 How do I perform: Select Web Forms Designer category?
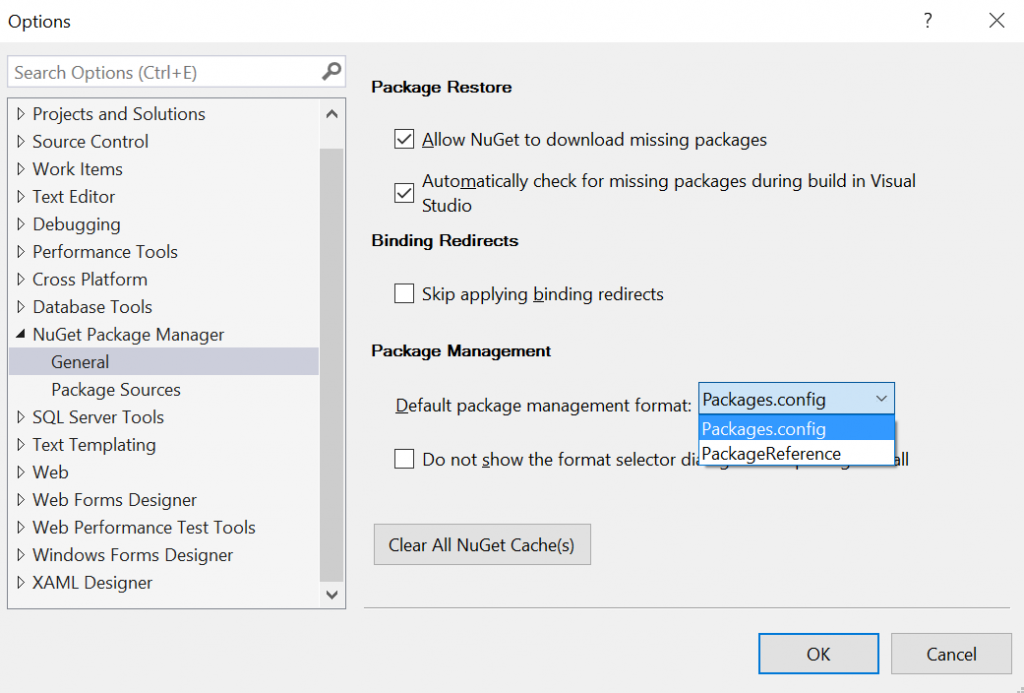pyautogui.click(x=114, y=500)
